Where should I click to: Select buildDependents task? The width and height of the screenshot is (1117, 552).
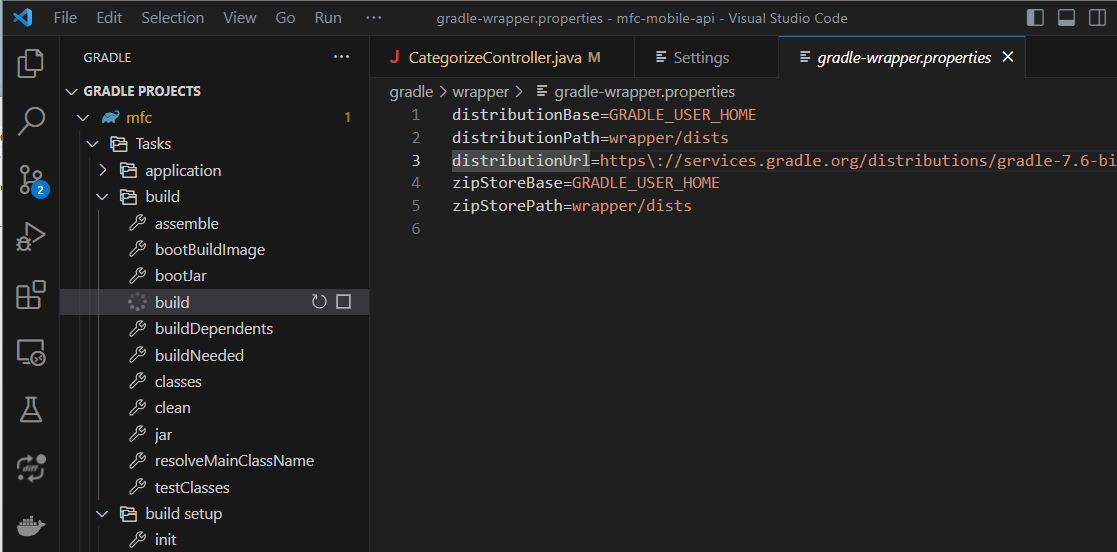(x=214, y=329)
